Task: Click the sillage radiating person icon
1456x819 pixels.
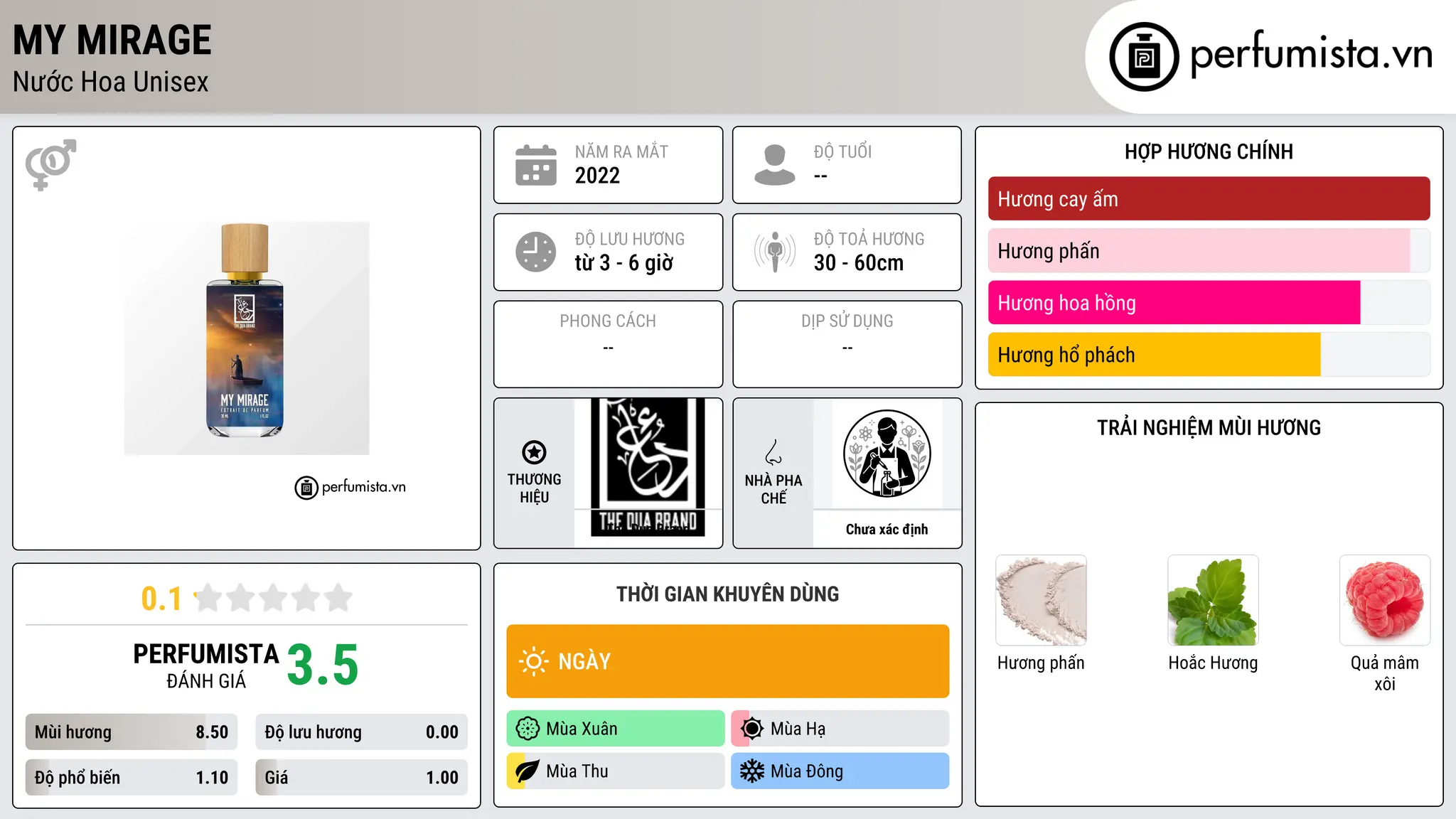Action: [774, 252]
